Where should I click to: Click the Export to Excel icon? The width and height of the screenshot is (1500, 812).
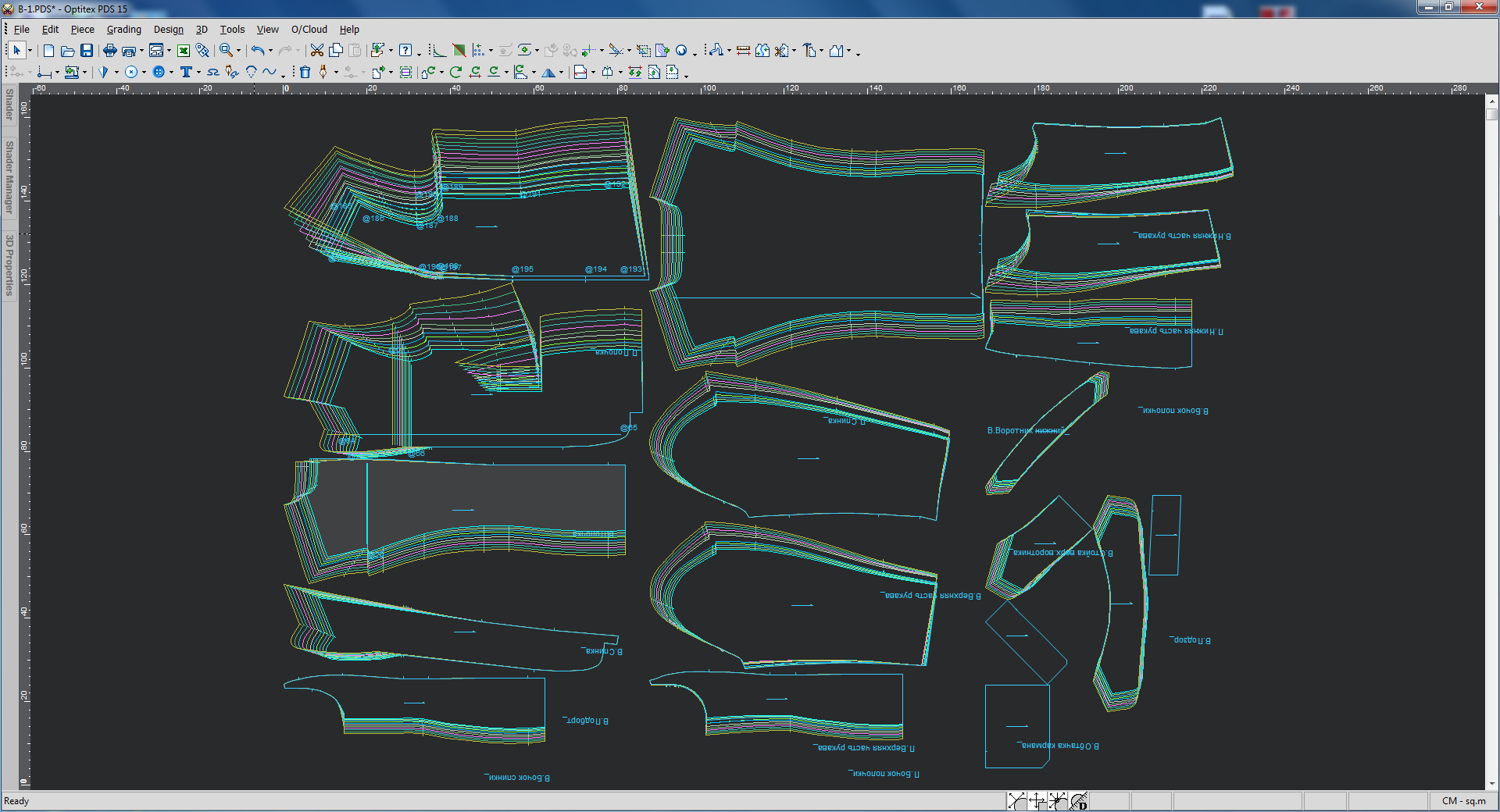[184, 51]
